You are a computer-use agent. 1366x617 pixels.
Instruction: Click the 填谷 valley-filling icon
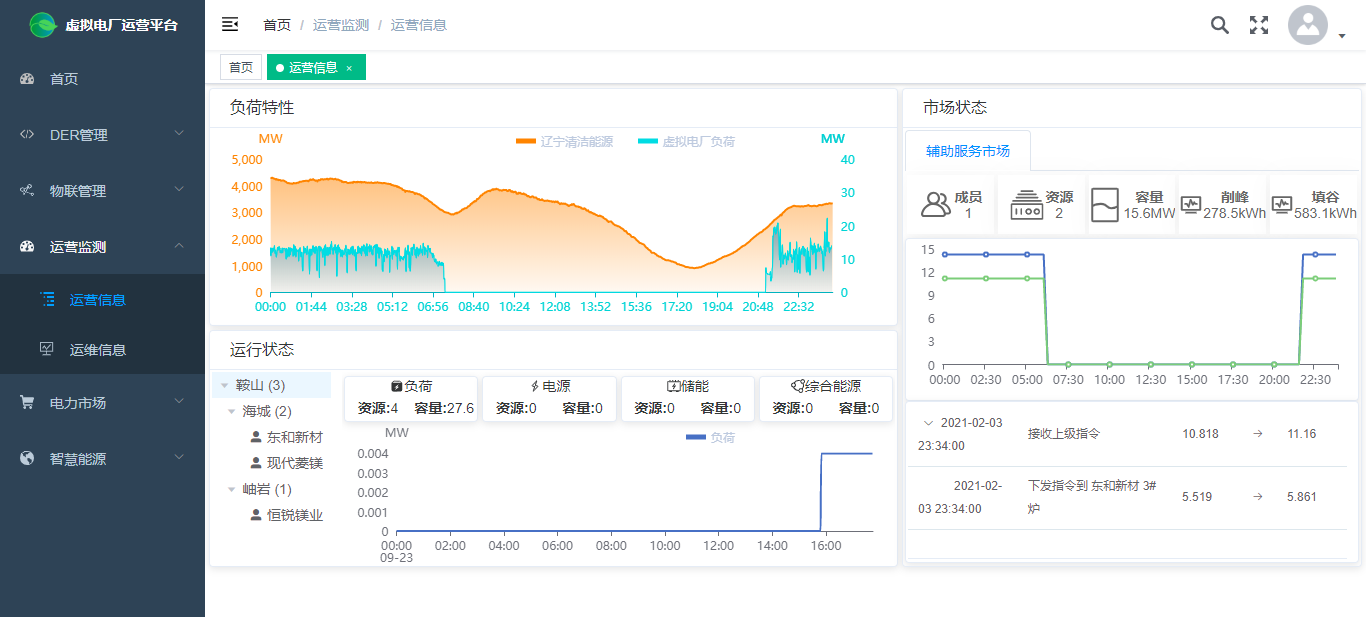[x=1282, y=205]
